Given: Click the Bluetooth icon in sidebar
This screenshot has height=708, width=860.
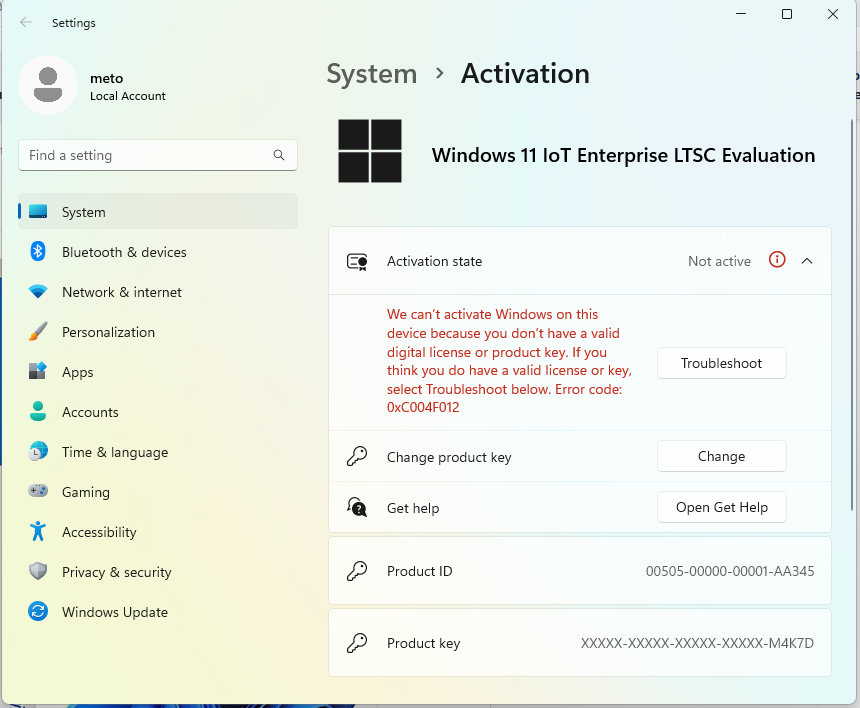Looking at the screenshot, I should (x=38, y=252).
